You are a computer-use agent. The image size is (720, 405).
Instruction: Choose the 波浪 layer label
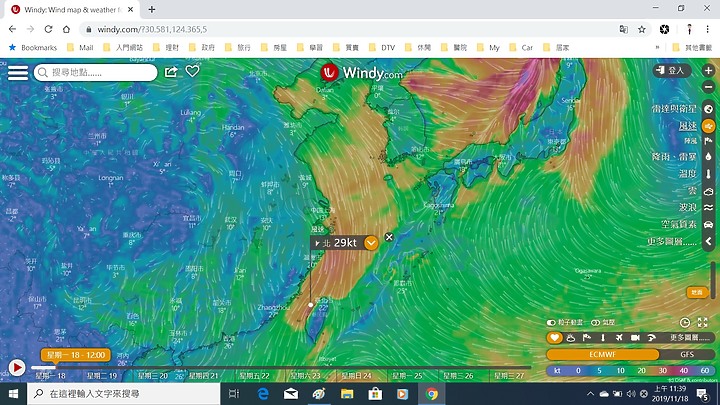(x=688, y=208)
